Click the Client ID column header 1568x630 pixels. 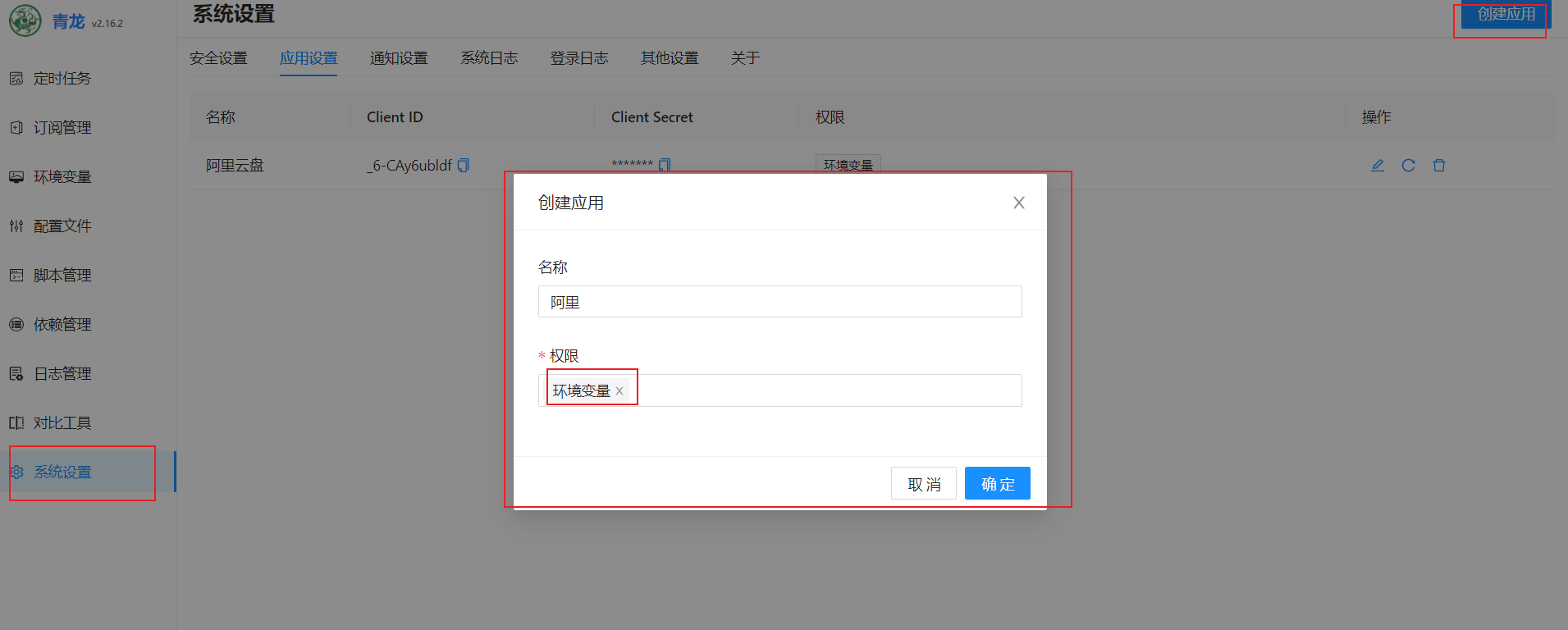tap(395, 117)
